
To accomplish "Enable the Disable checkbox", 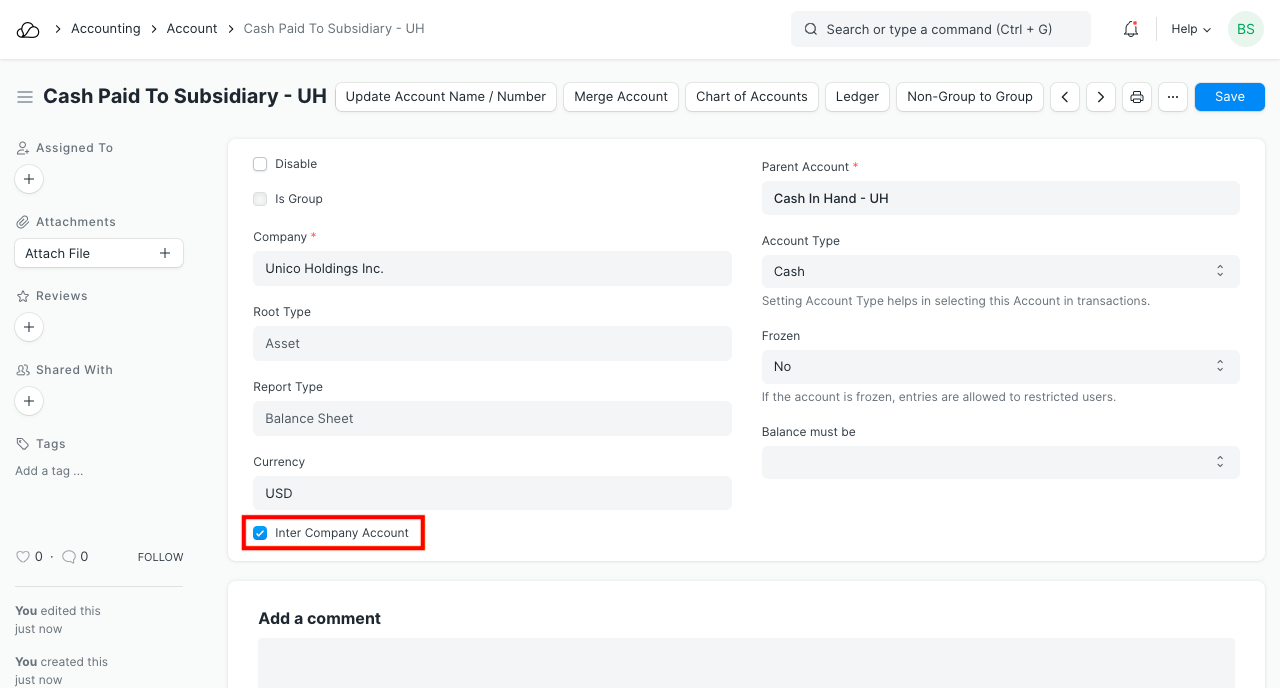I will (260, 164).
